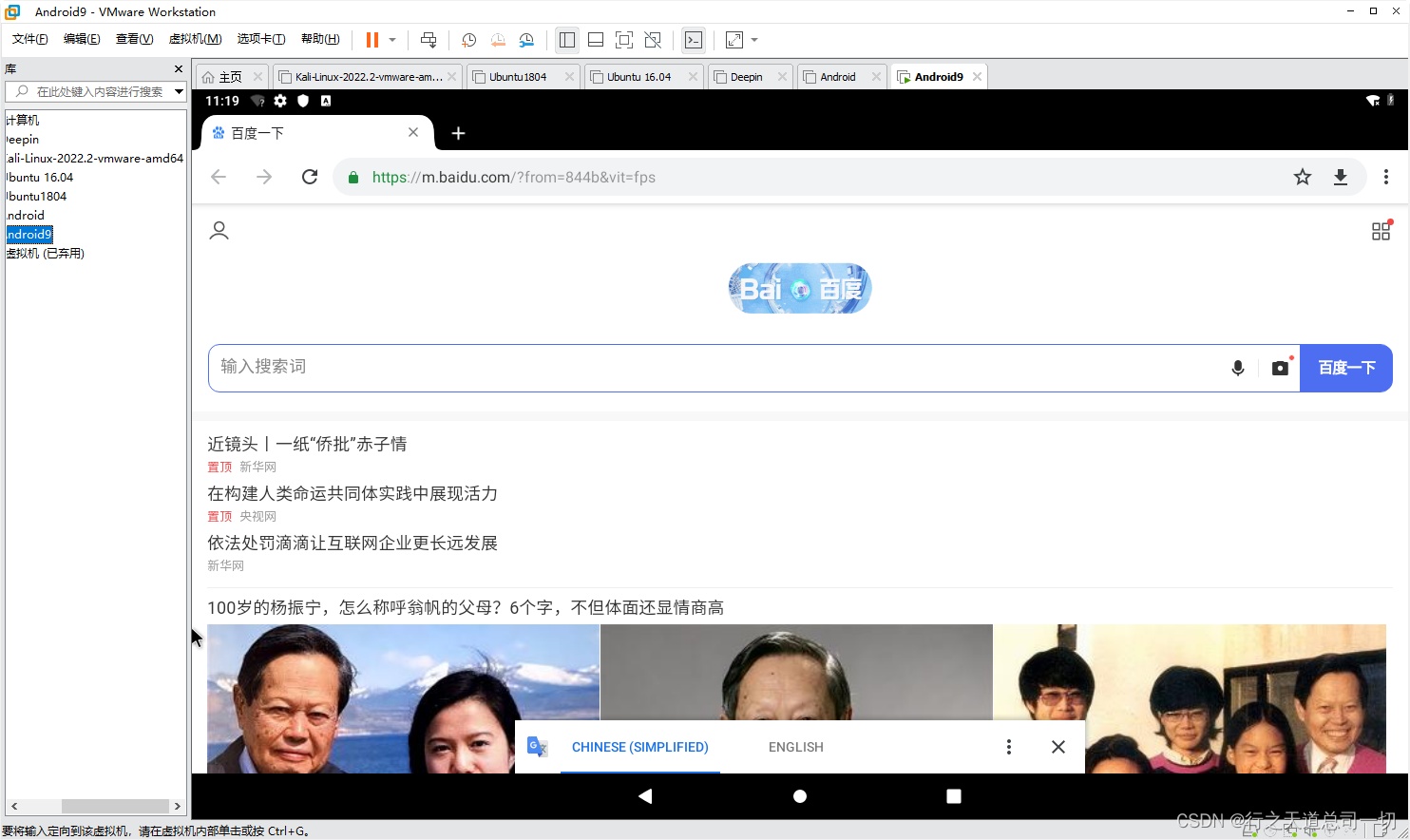Select Deepin in the library list
This screenshot has height=840, width=1410.
coord(22,140)
